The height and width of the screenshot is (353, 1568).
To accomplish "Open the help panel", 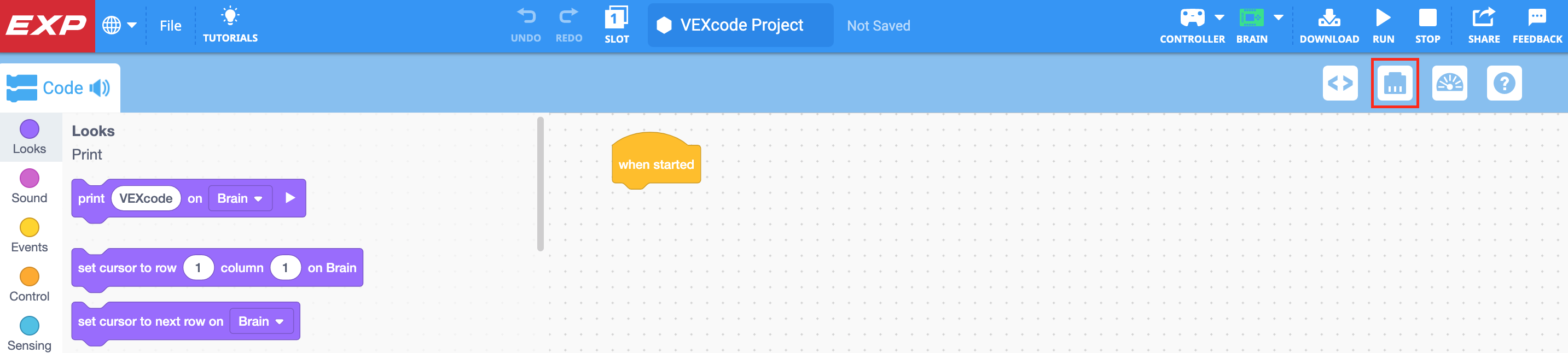I will (x=1505, y=83).
